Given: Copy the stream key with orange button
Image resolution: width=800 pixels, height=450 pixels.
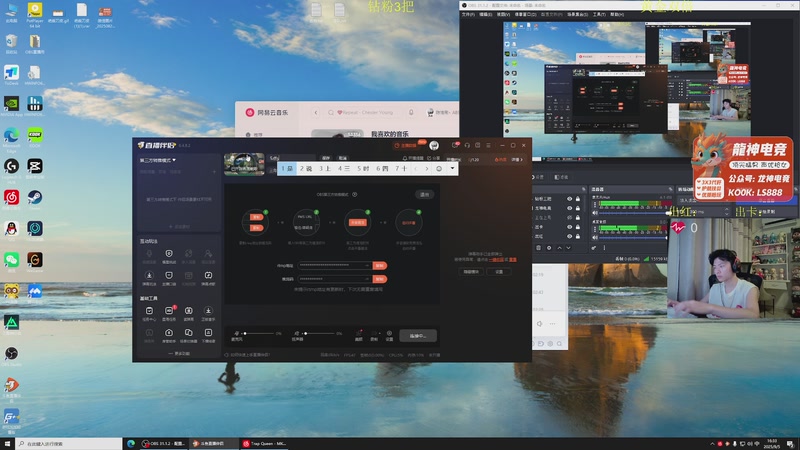Looking at the screenshot, I should tap(380, 279).
